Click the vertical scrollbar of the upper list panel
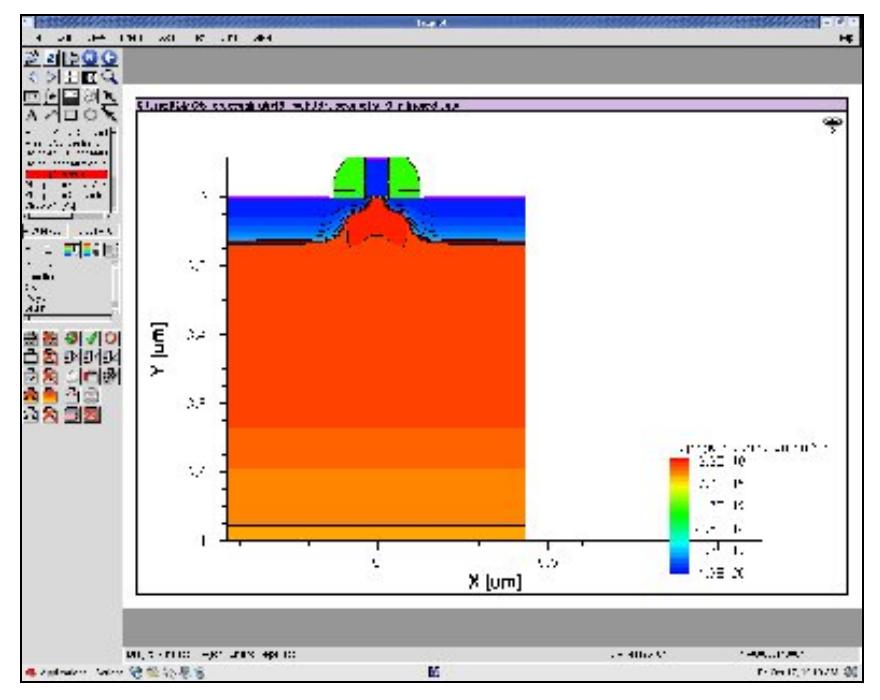The width and height of the screenshot is (880, 700). (113, 169)
